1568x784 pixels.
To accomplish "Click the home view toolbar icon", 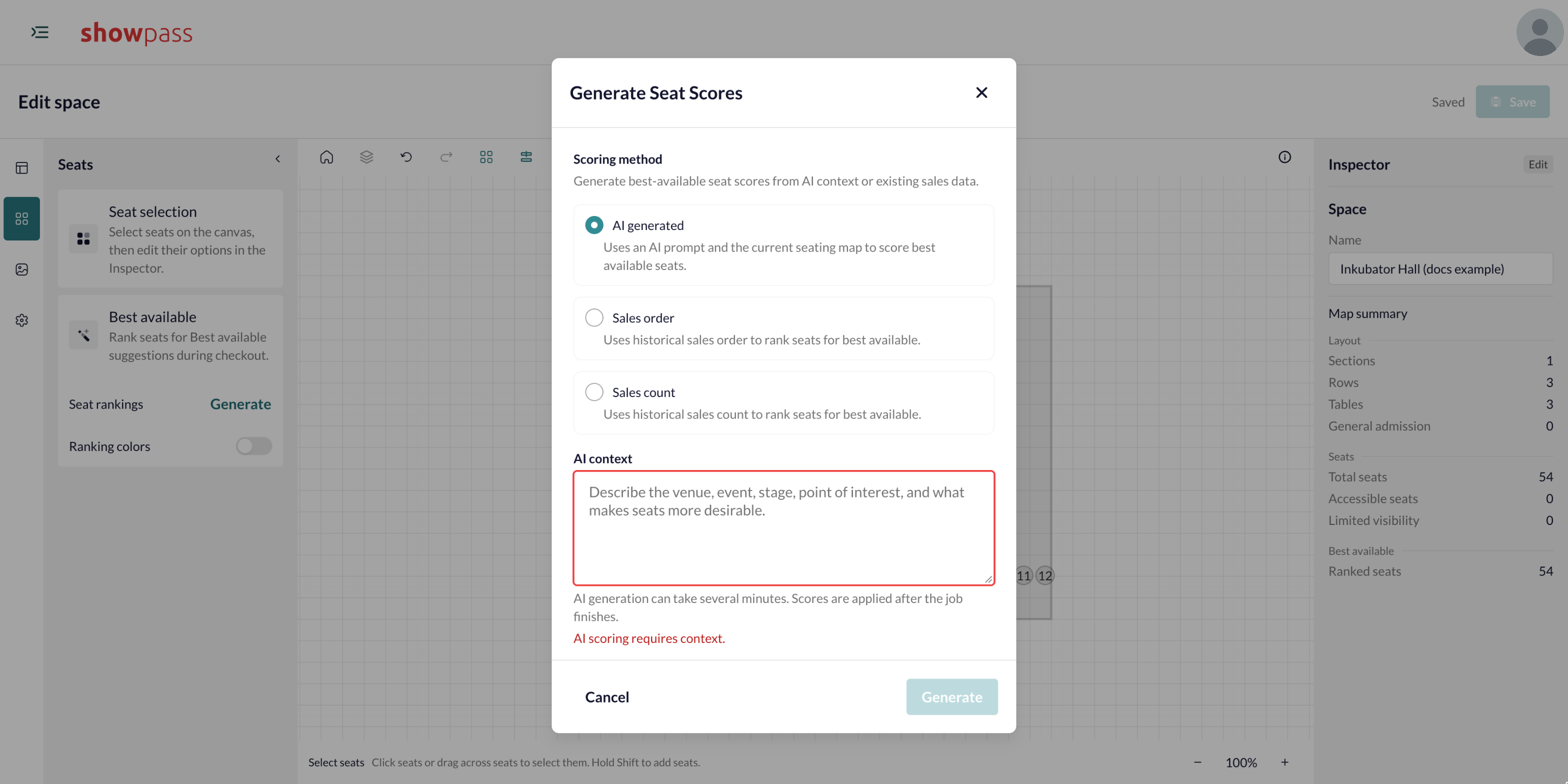I will [327, 157].
